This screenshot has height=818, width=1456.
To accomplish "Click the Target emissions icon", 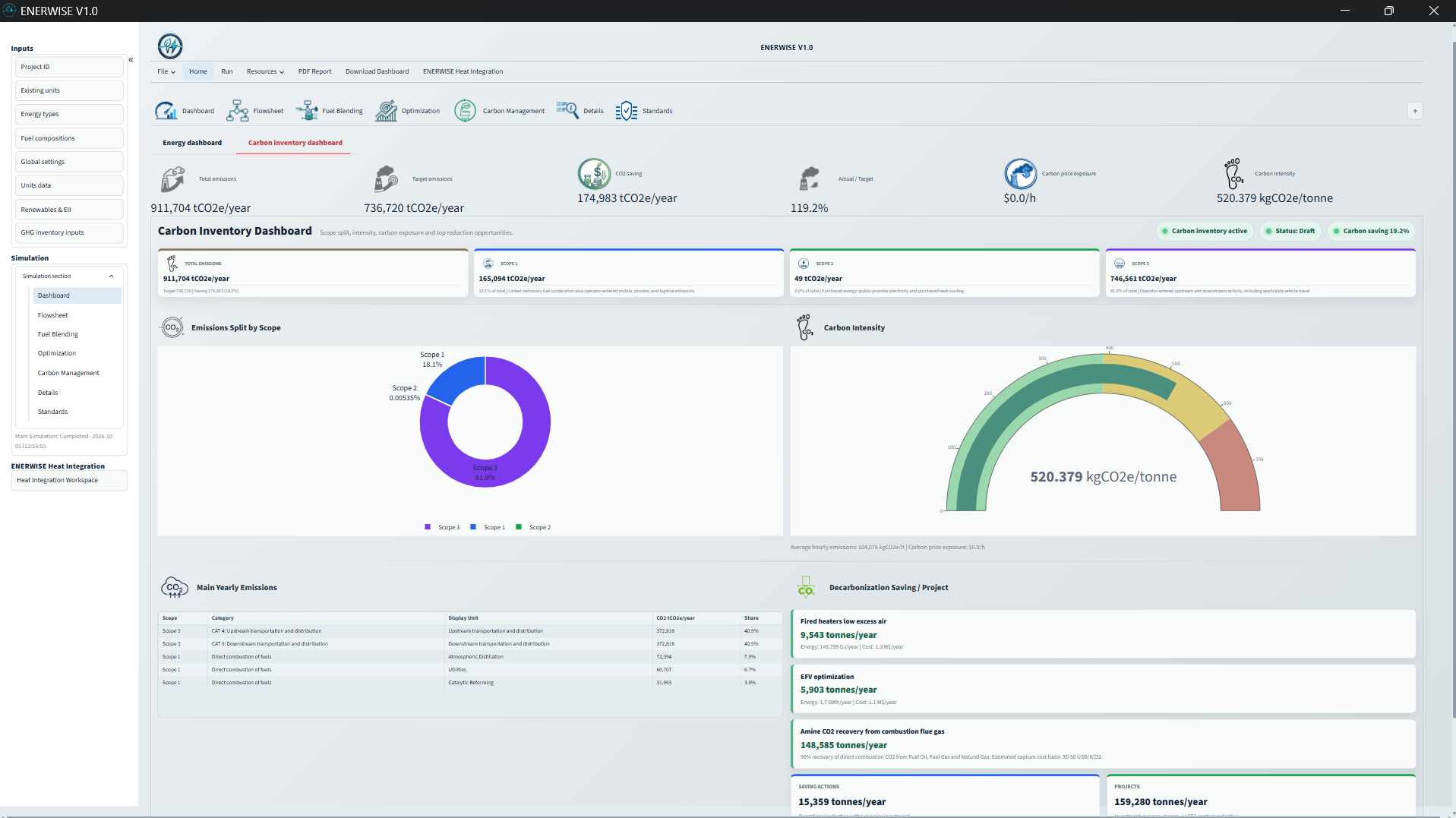I will pos(386,179).
